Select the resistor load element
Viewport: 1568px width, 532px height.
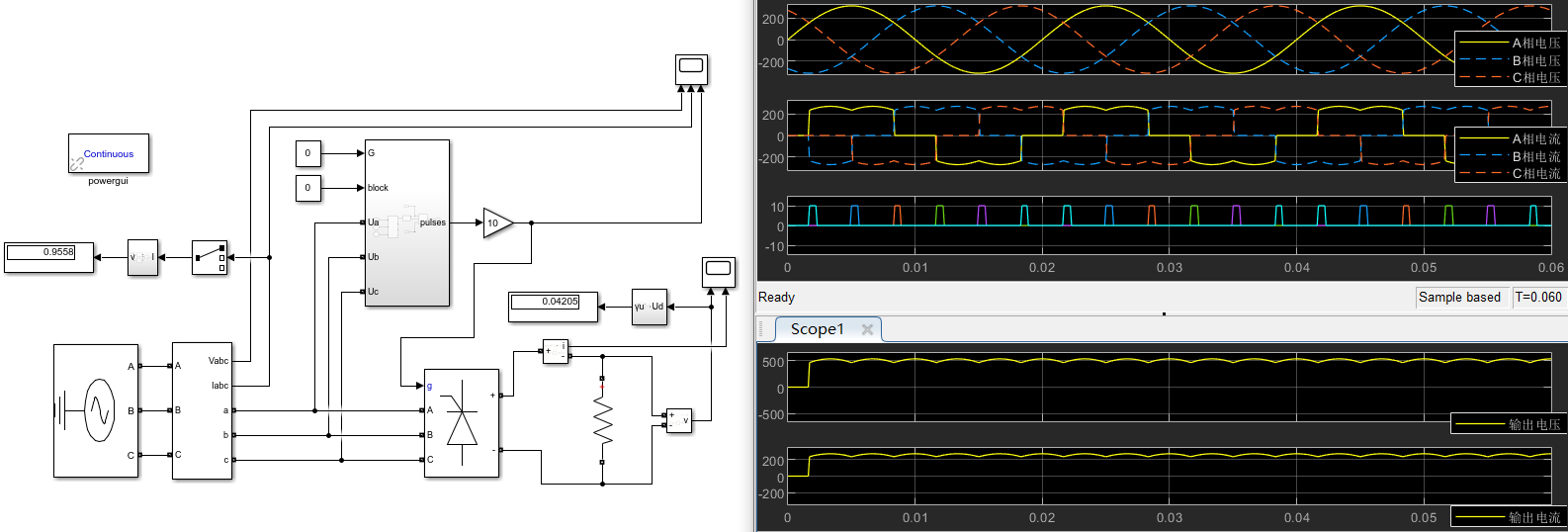pyautogui.click(x=602, y=420)
